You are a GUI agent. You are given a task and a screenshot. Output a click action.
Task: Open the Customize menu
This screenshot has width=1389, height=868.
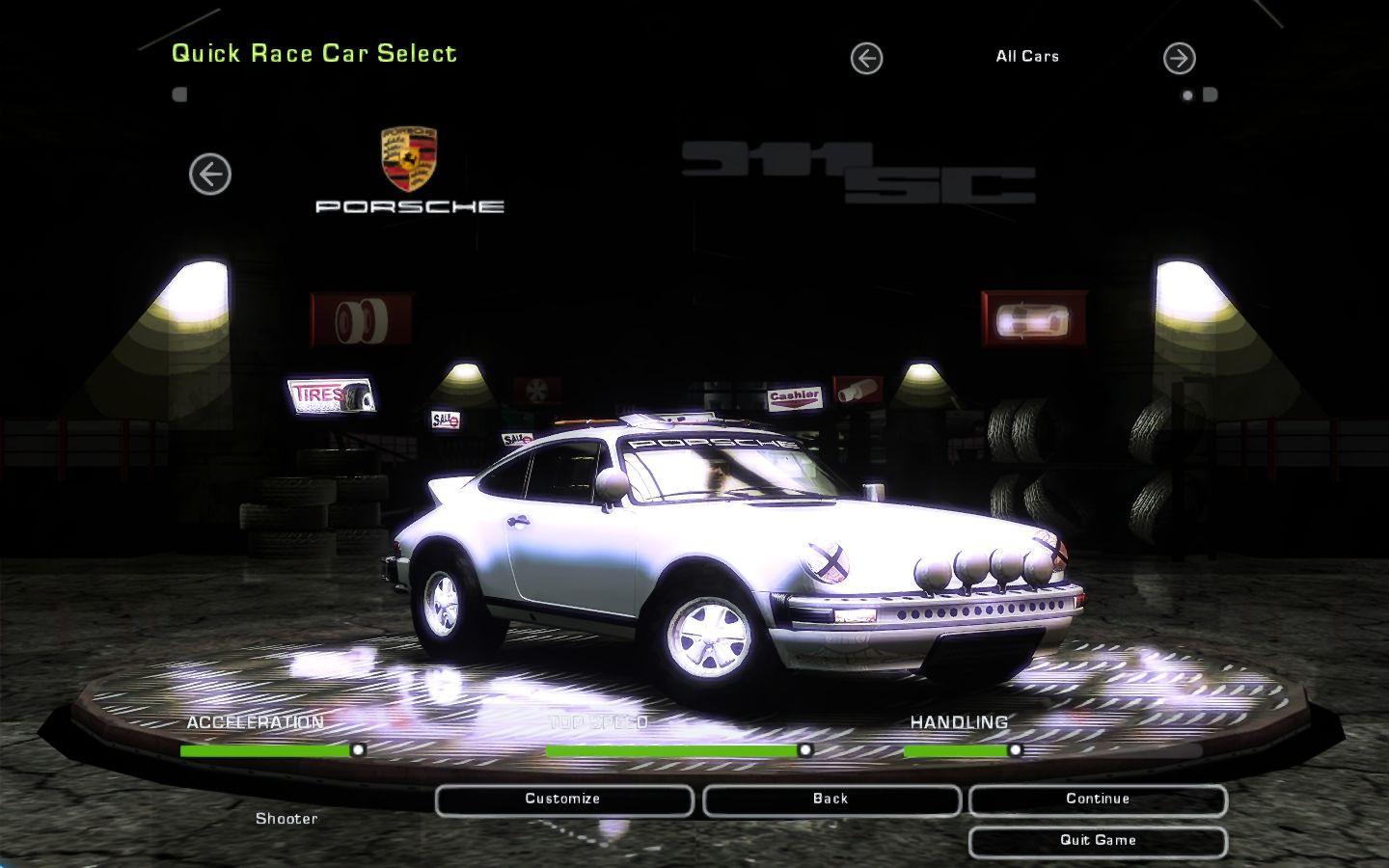tap(563, 800)
